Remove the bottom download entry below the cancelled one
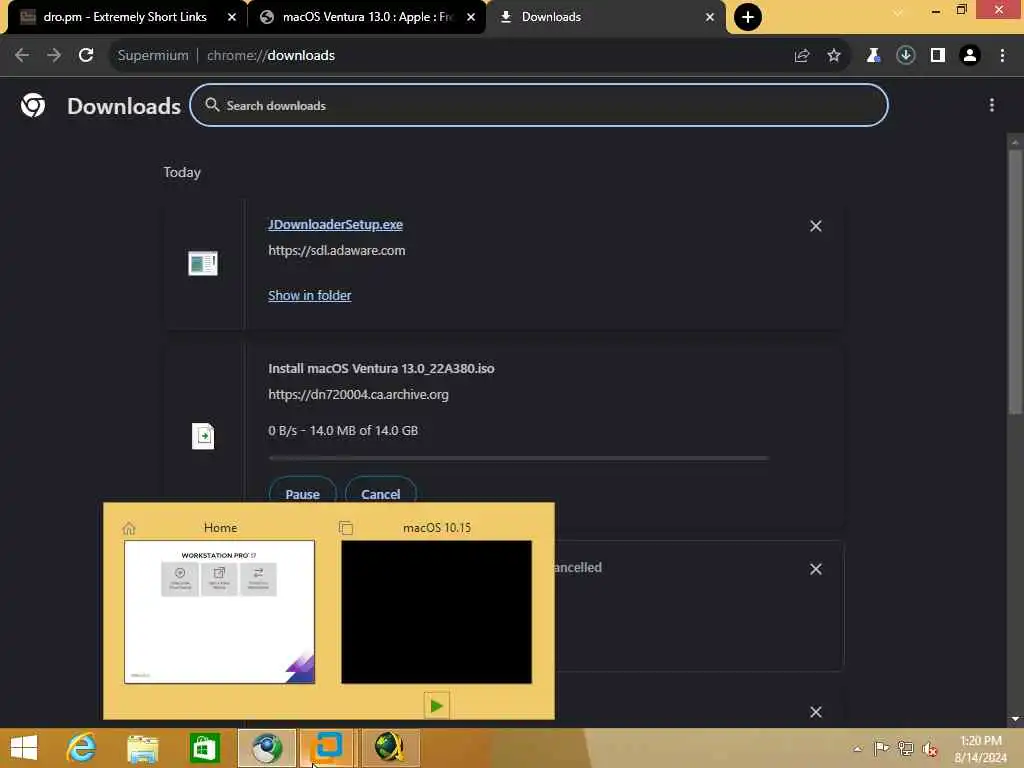This screenshot has width=1024, height=768. [x=816, y=712]
